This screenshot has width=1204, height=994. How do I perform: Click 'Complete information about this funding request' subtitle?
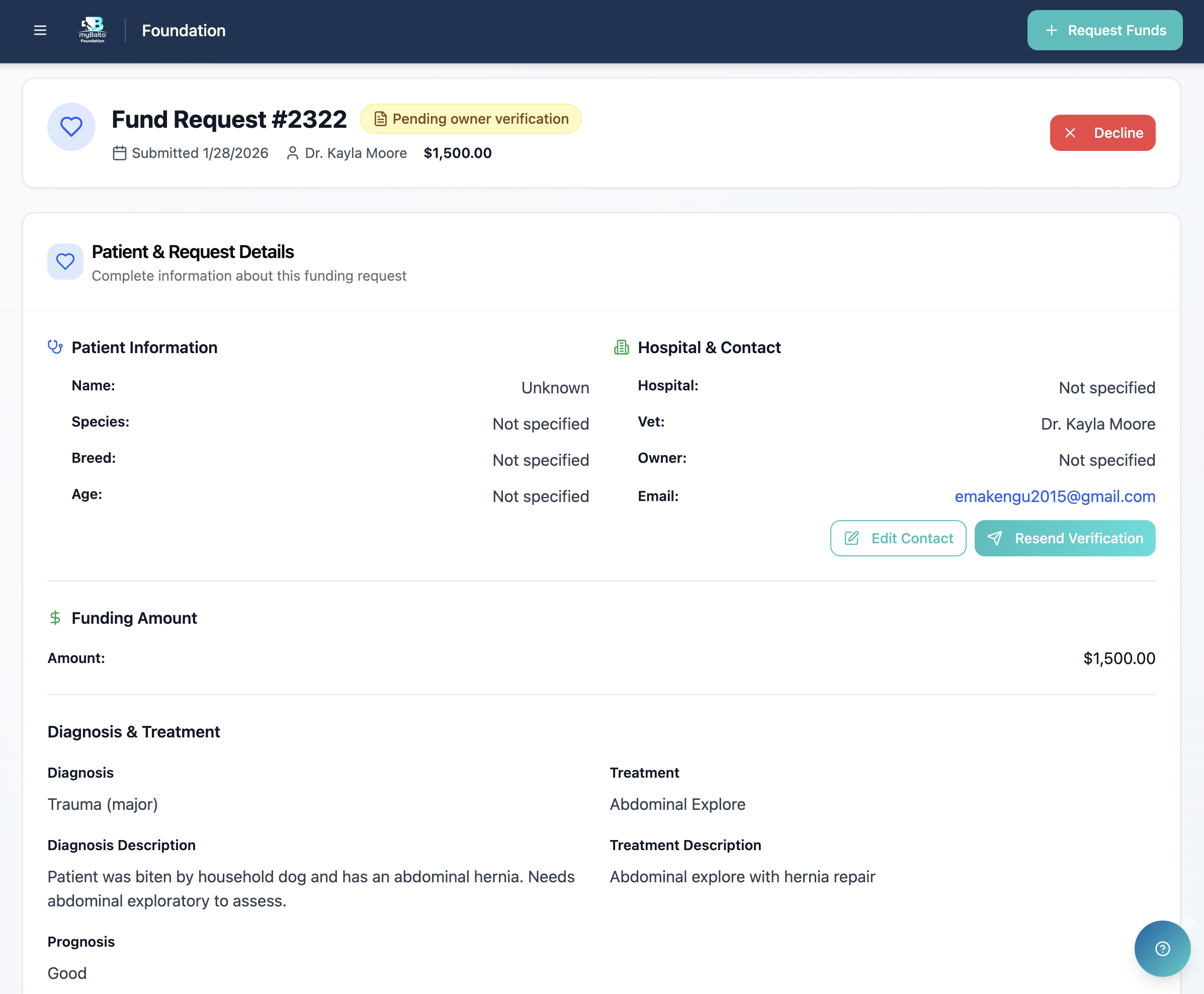[x=249, y=276]
